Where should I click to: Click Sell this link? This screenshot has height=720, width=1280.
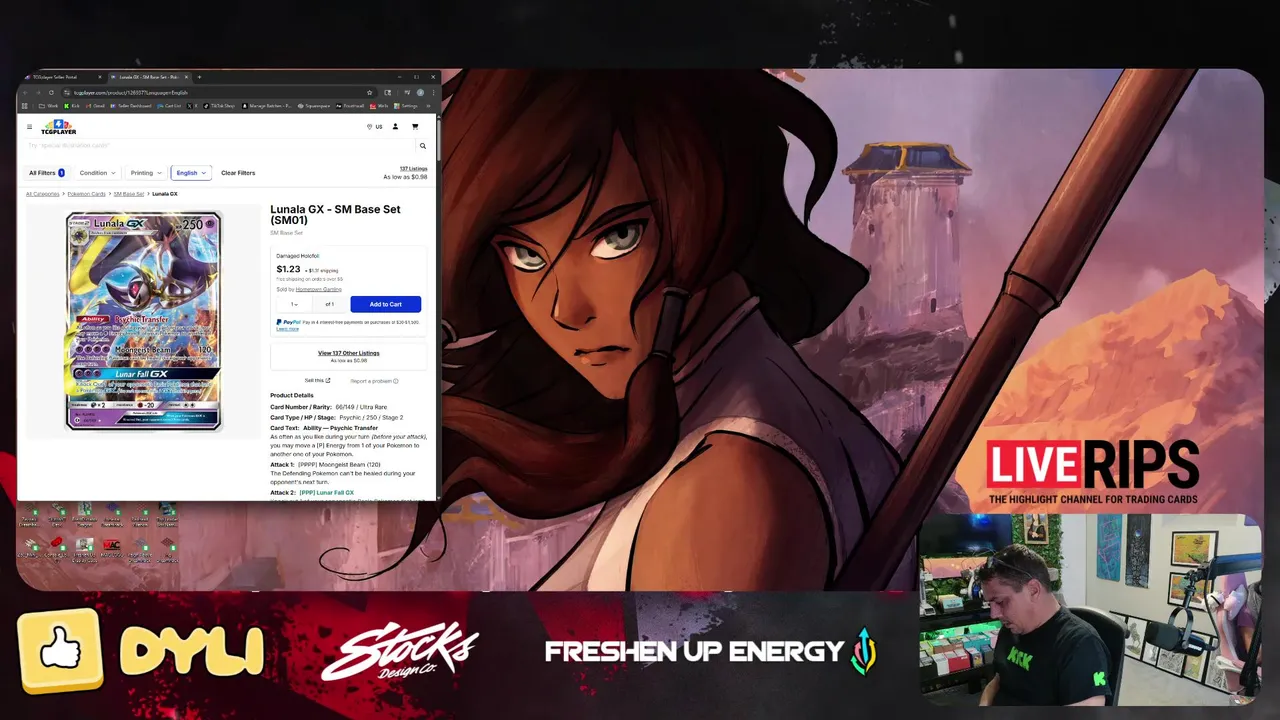pos(316,380)
